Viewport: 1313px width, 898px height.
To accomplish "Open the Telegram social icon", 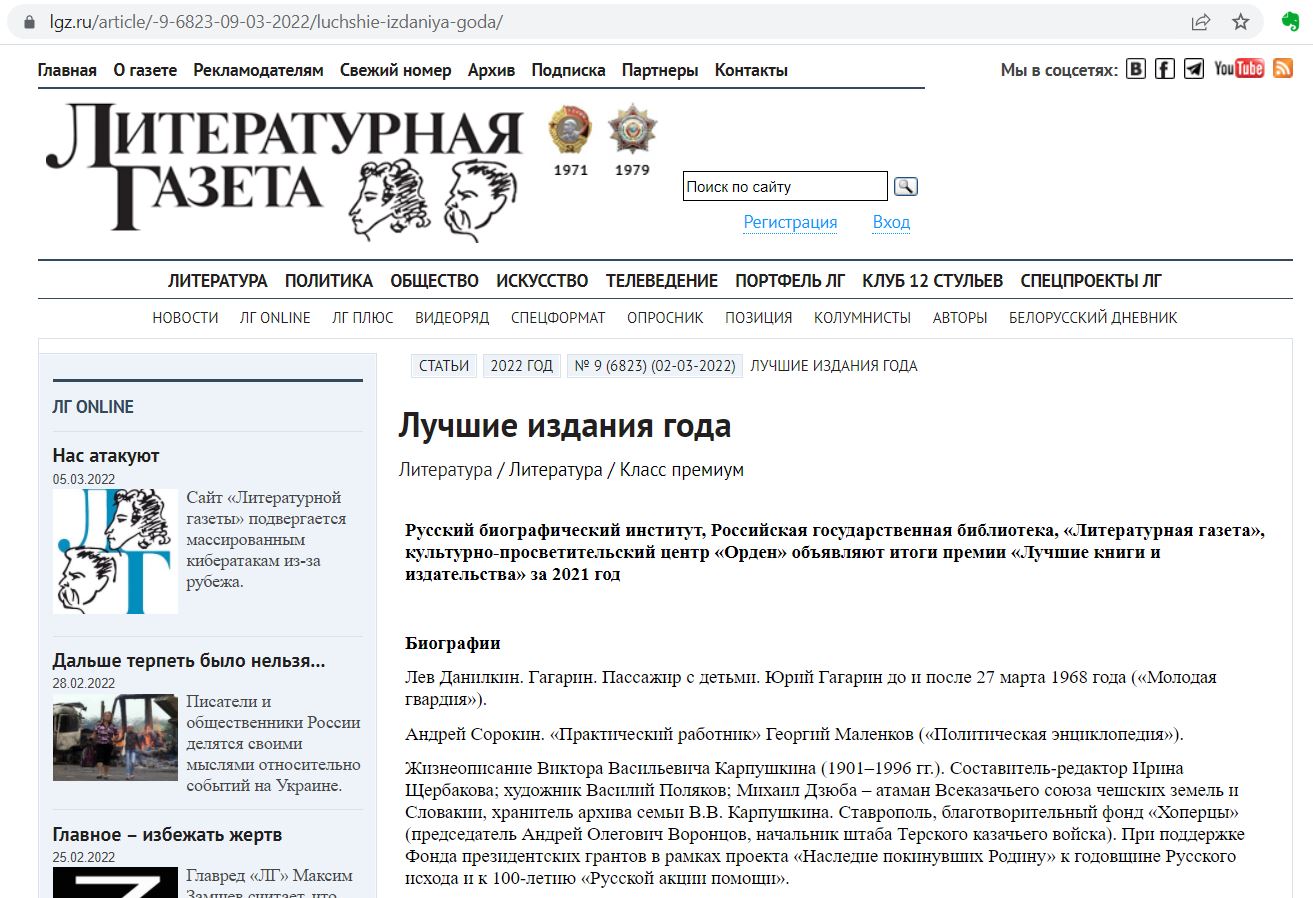I will coord(1194,69).
